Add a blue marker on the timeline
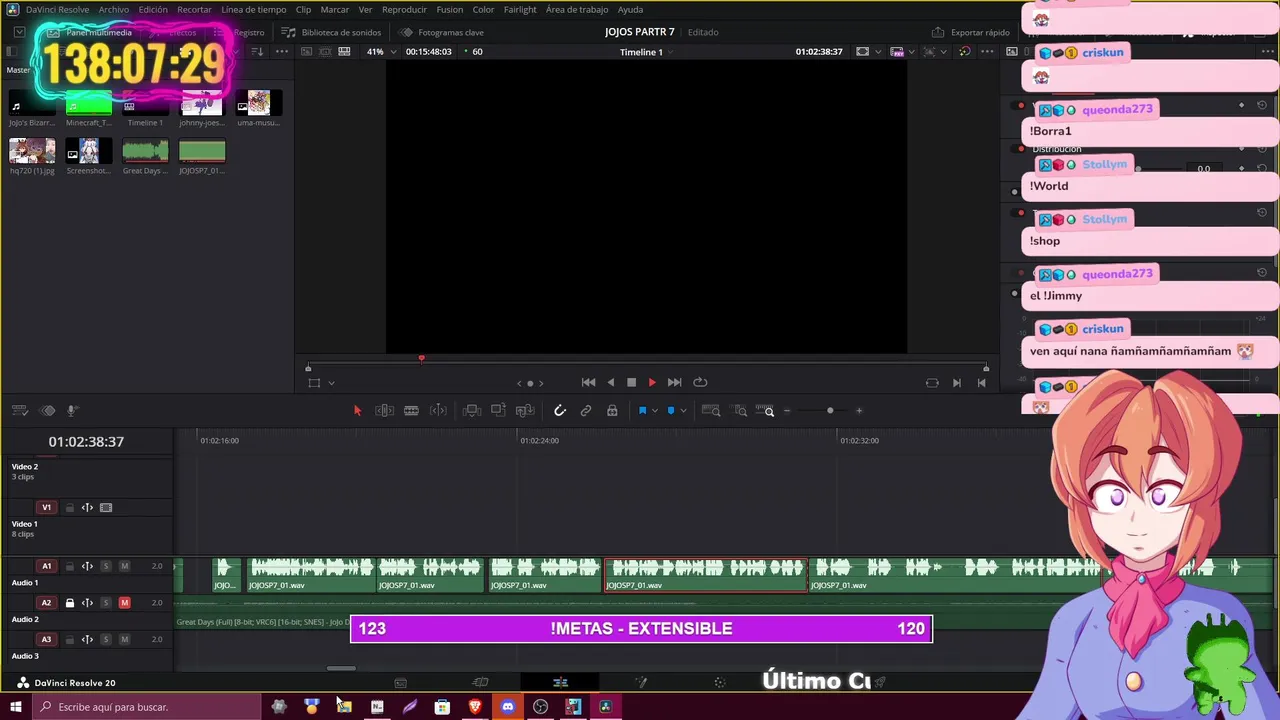This screenshot has height=720, width=1280. 671,411
